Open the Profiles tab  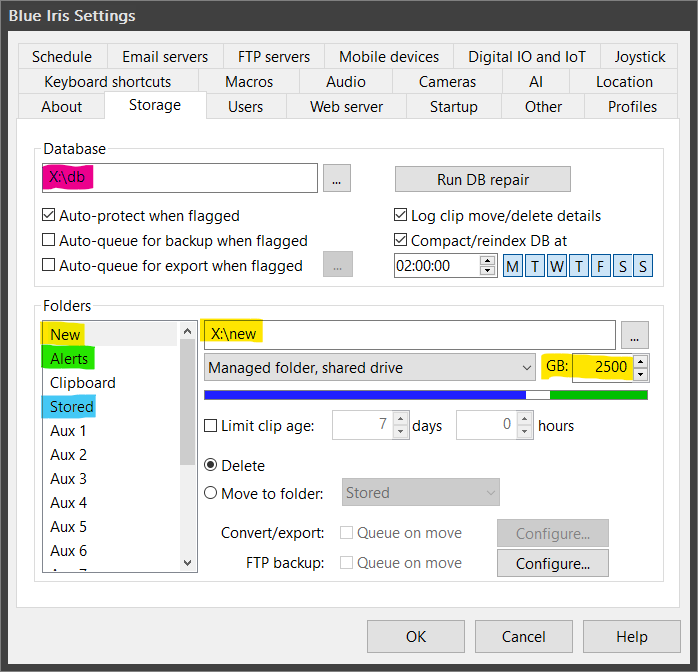click(x=632, y=106)
